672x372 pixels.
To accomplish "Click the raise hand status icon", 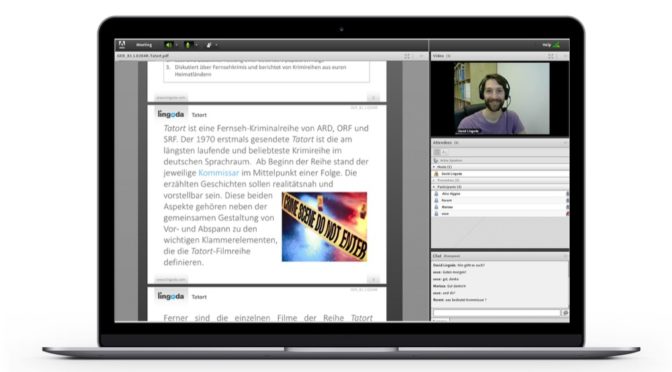I will [x=209, y=45].
